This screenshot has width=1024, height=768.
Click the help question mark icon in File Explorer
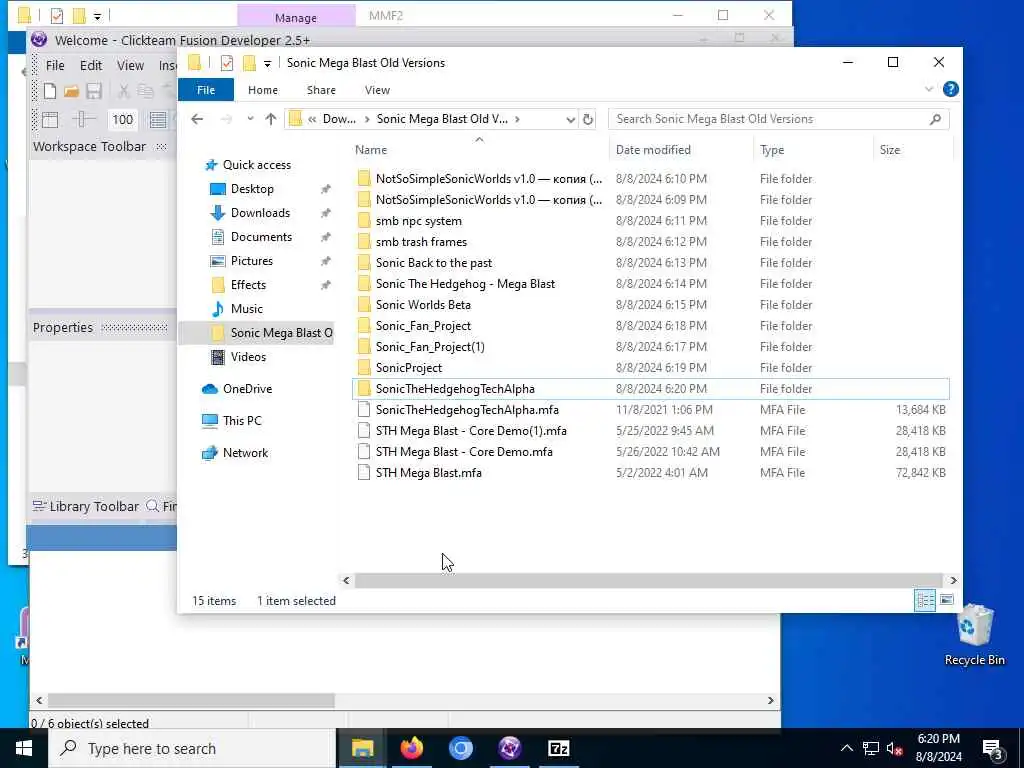(x=951, y=89)
